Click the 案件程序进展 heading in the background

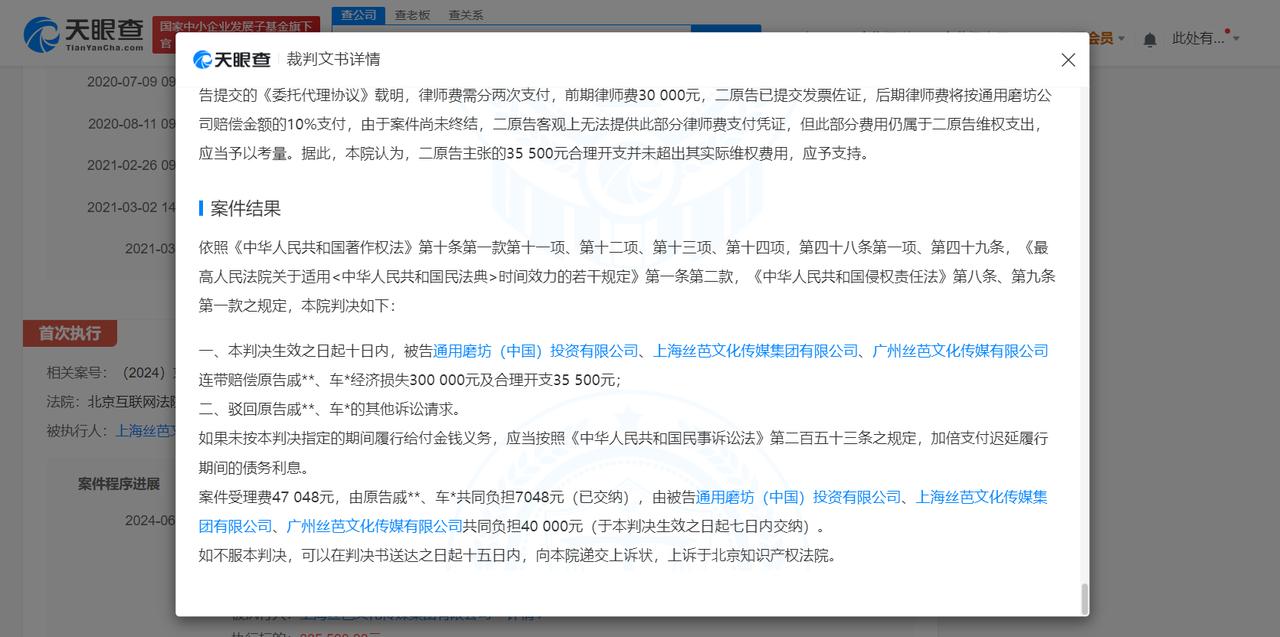119,484
